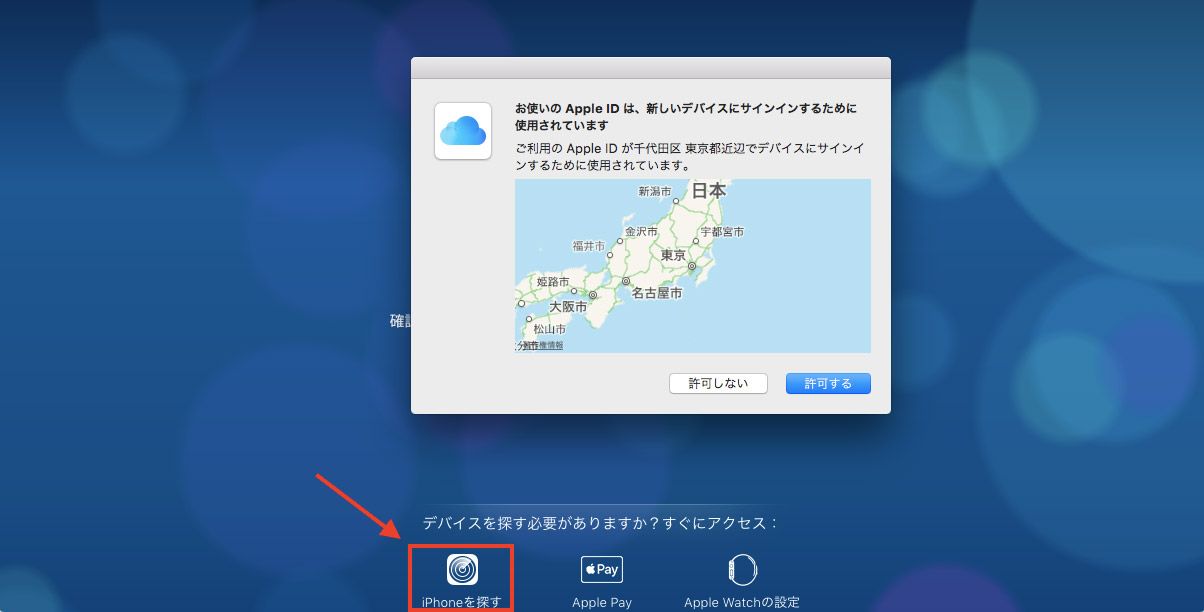Click 大阪市 label on the map
Image resolution: width=1204 pixels, height=612 pixels.
[568, 306]
